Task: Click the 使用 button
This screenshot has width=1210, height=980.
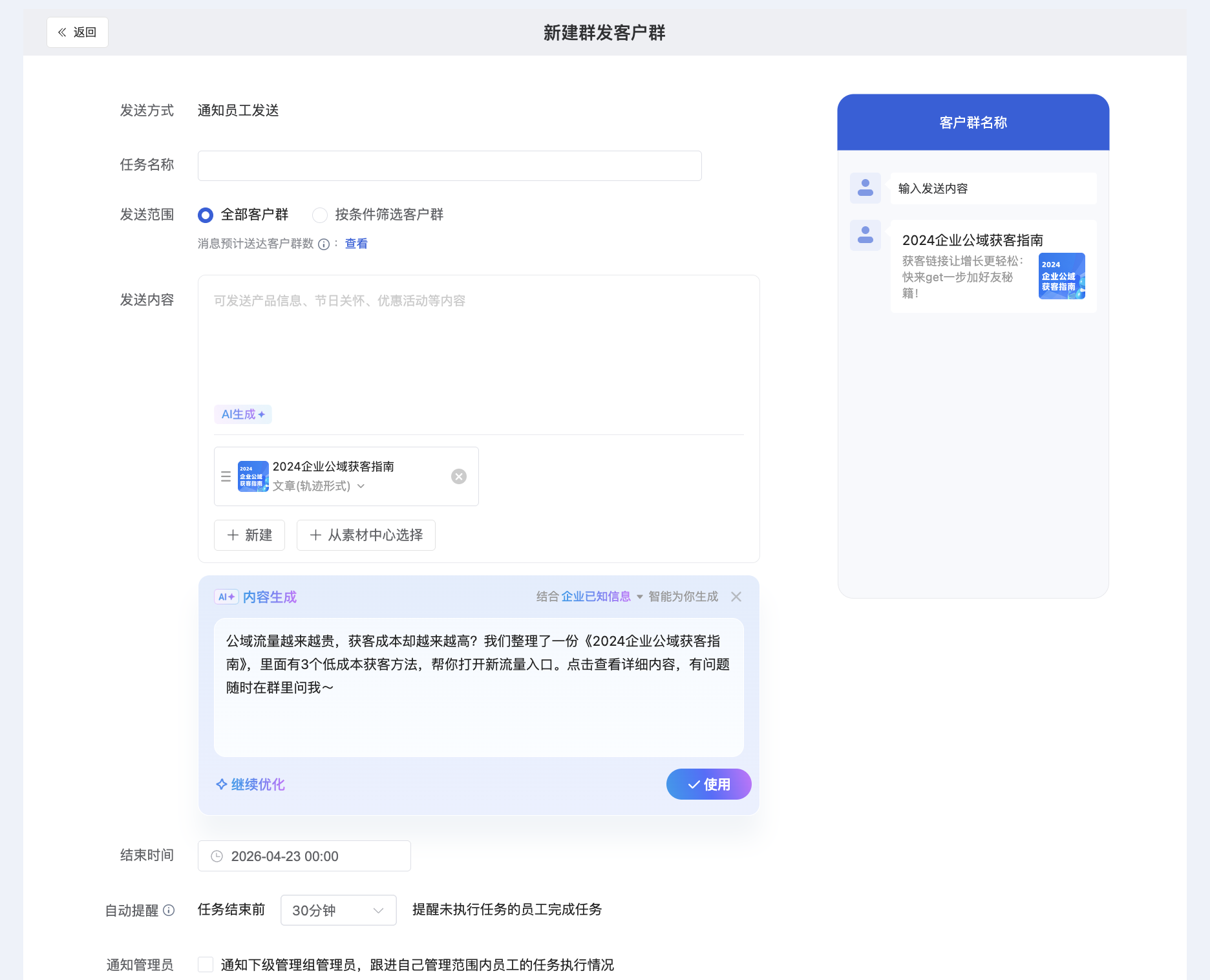Action: click(708, 784)
